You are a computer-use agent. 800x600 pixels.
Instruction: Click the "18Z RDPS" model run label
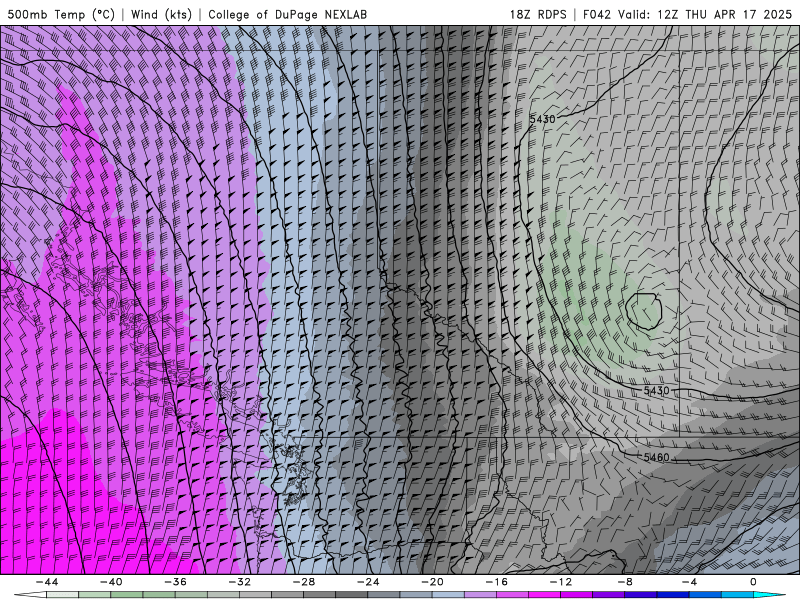(x=538, y=14)
